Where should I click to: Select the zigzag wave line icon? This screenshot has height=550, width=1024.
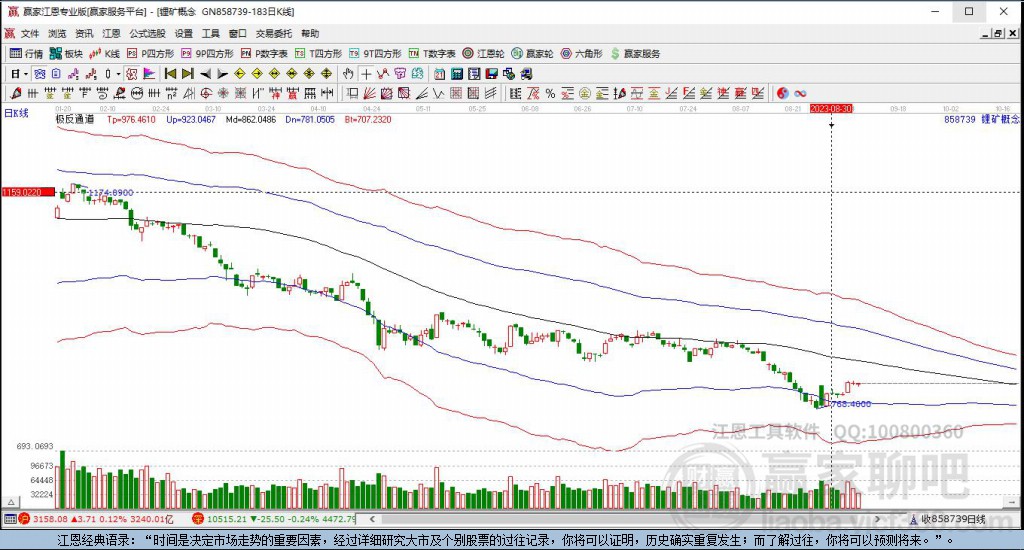438,93
